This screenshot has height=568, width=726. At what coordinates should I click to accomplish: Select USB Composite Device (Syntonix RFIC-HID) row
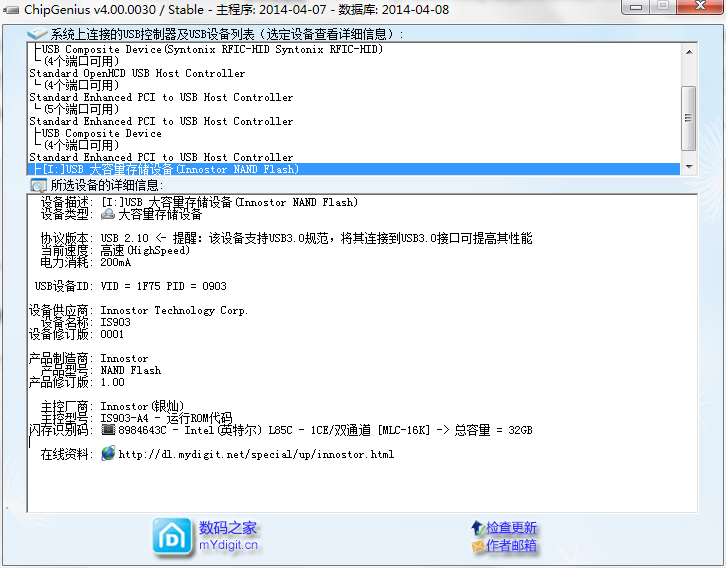pos(354,49)
